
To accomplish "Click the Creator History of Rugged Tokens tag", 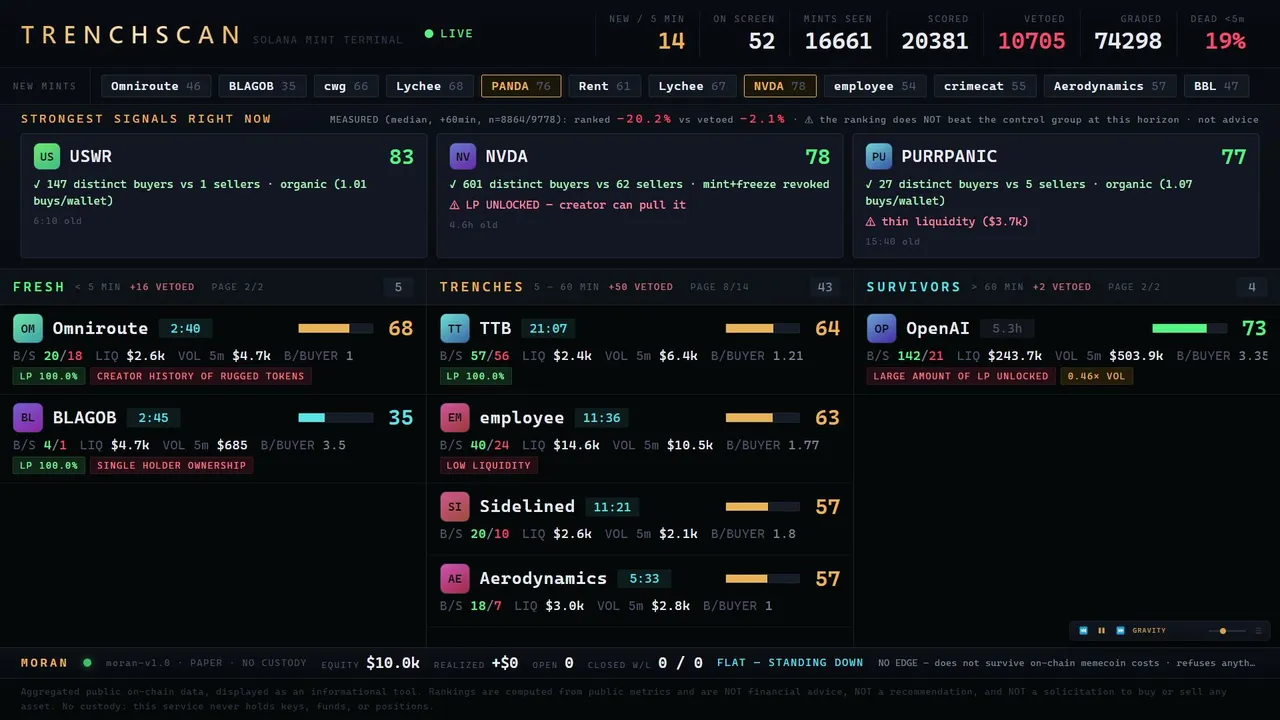I will click(201, 376).
